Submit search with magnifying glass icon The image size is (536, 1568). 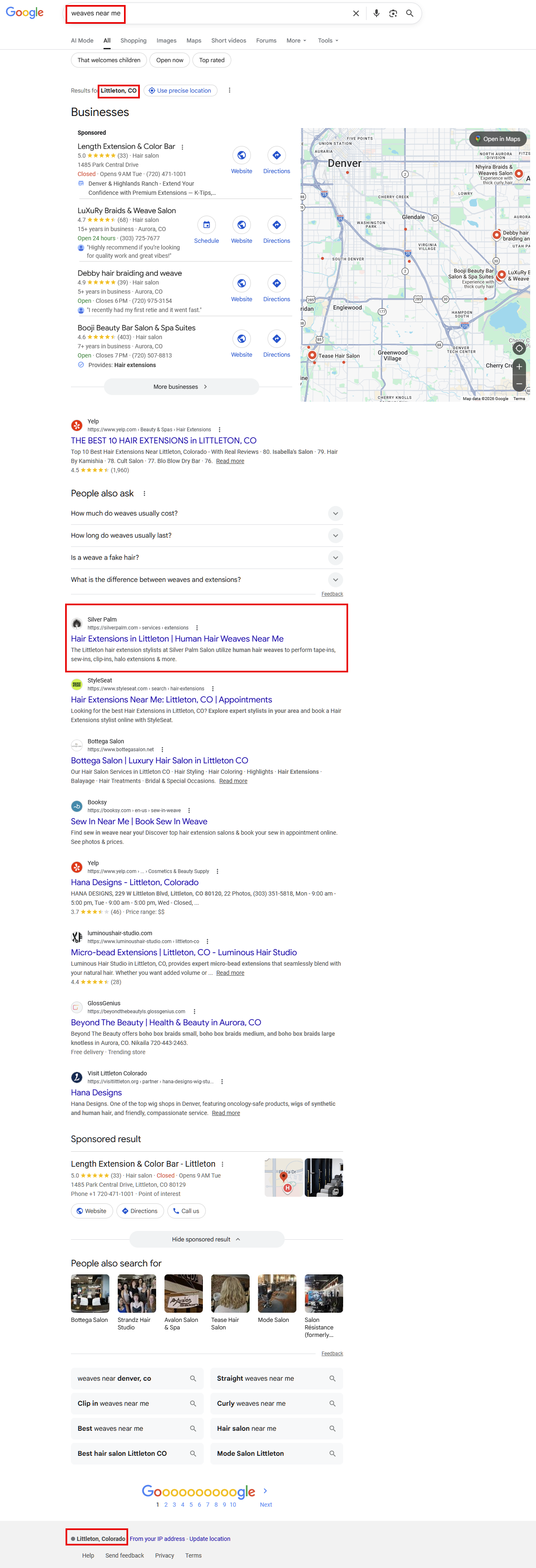point(410,13)
